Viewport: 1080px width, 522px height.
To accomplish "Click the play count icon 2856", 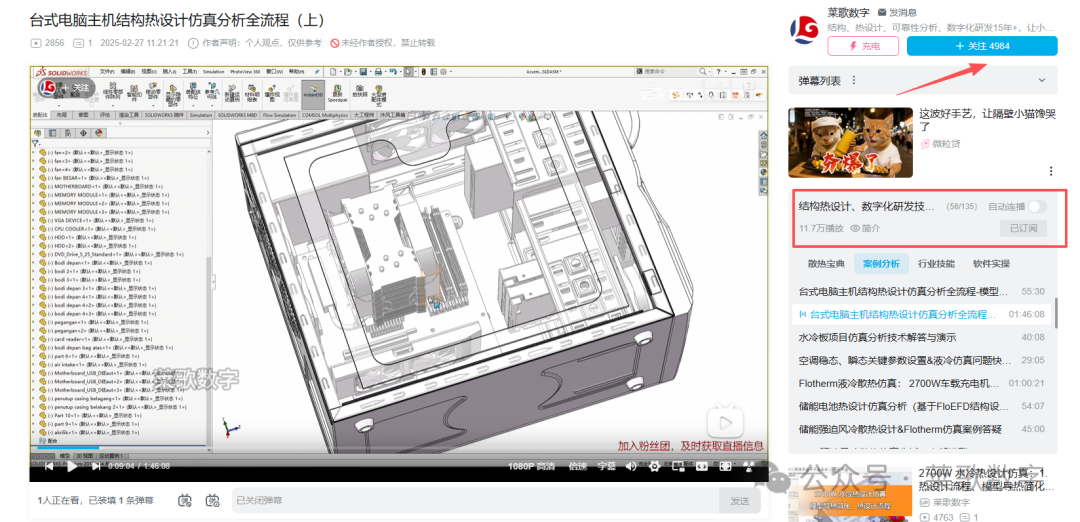I will (36, 43).
